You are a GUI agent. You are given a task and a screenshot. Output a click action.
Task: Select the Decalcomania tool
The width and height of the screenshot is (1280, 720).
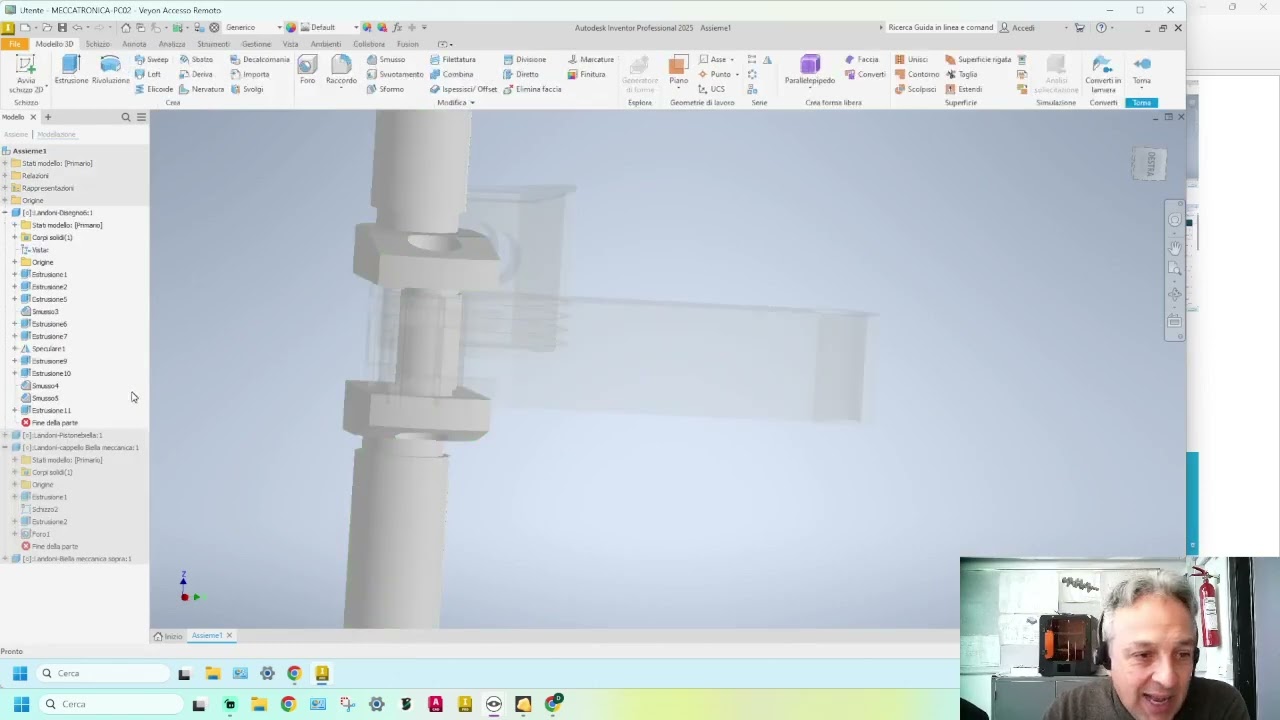260,60
